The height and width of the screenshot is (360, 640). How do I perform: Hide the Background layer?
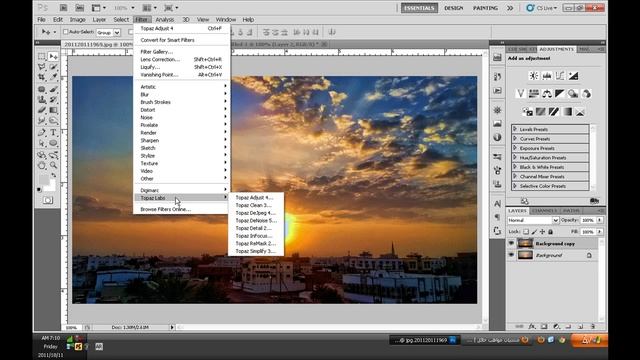(511, 255)
